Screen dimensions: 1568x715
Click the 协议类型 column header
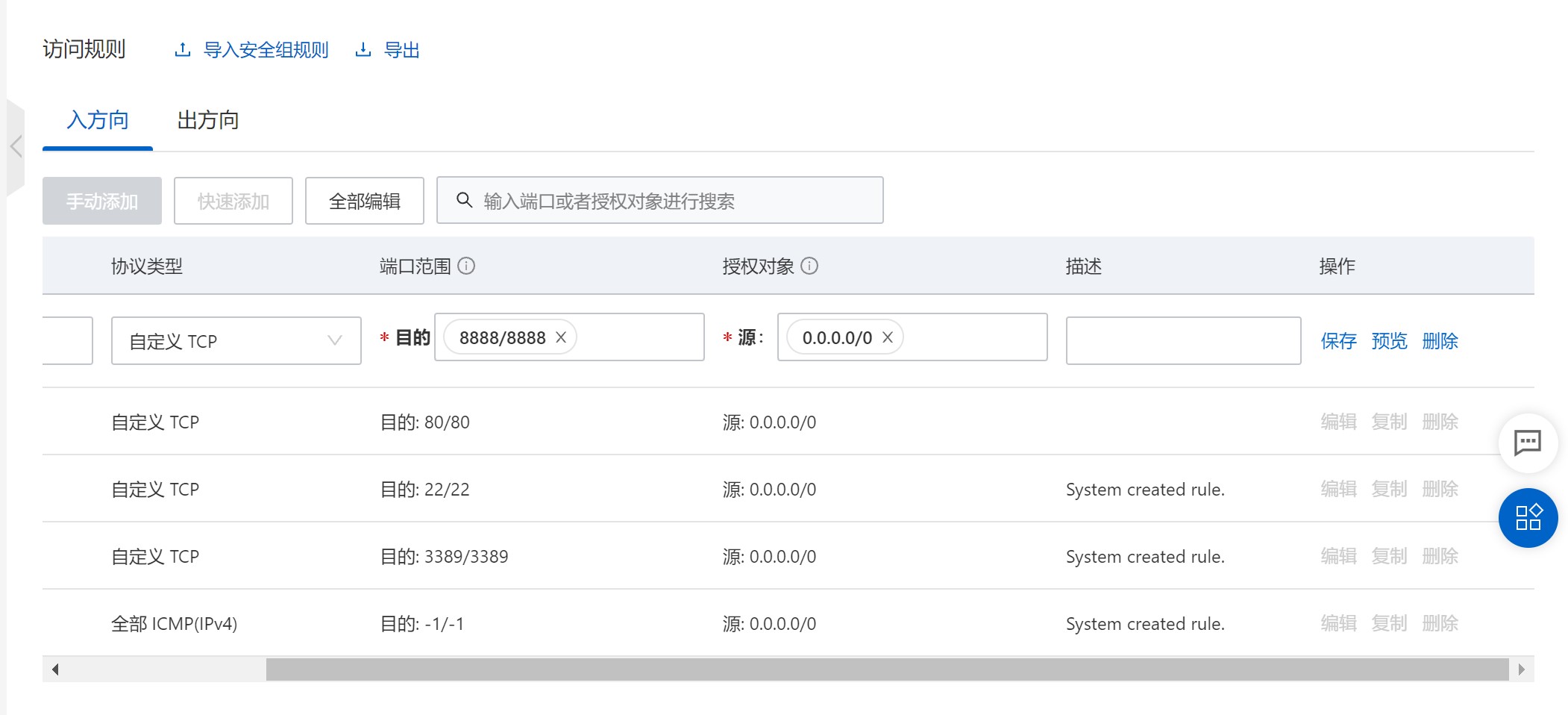tap(147, 266)
